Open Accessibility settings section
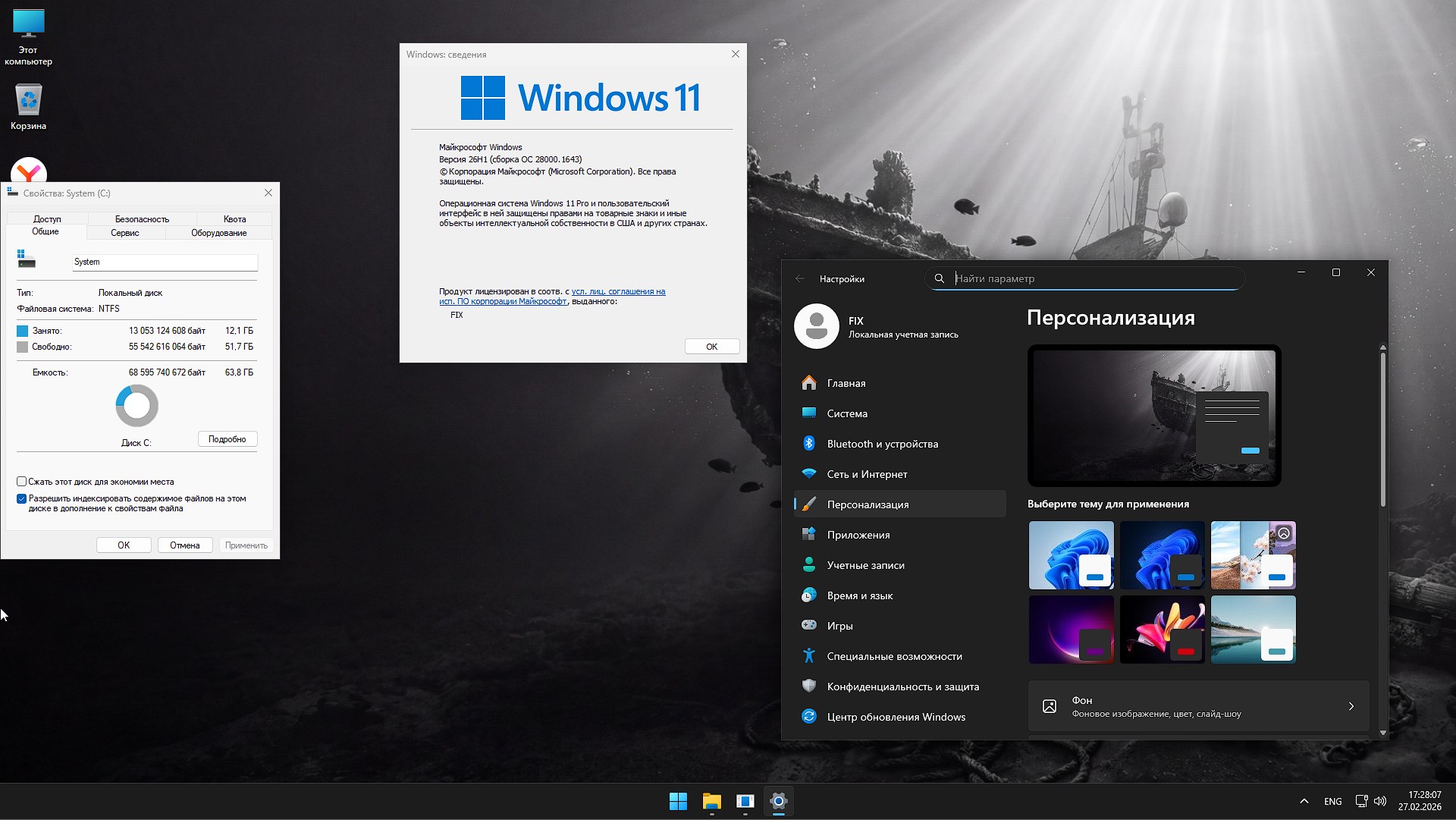1456x820 pixels. [894, 656]
